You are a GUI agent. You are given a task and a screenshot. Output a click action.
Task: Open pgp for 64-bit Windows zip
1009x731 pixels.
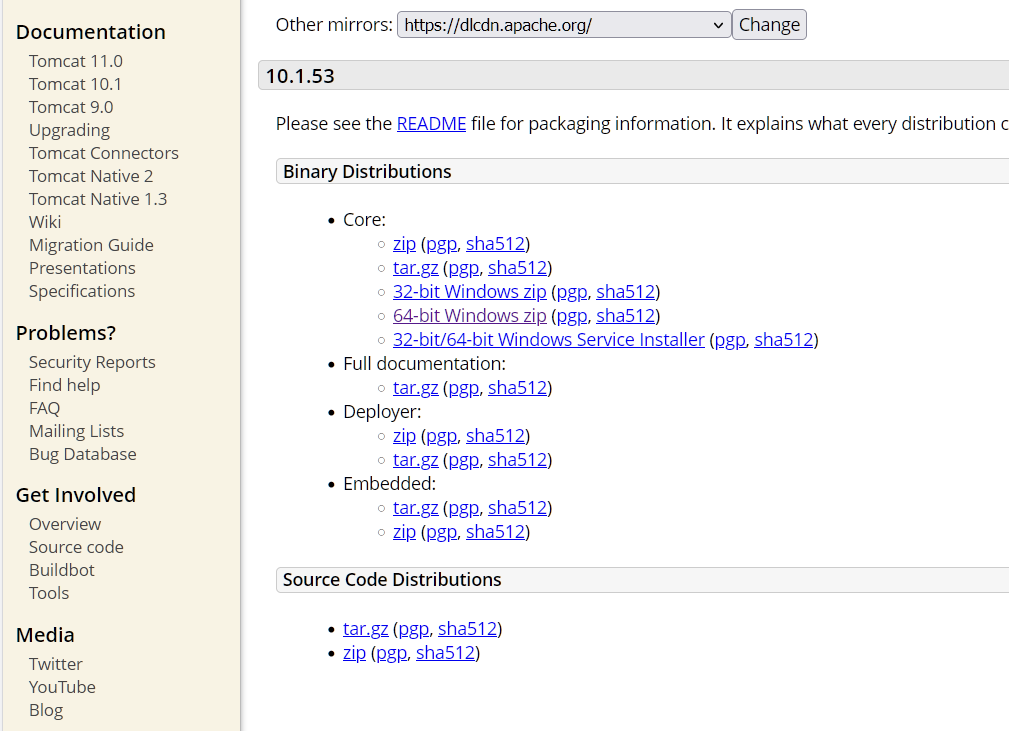click(x=572, y=316)
